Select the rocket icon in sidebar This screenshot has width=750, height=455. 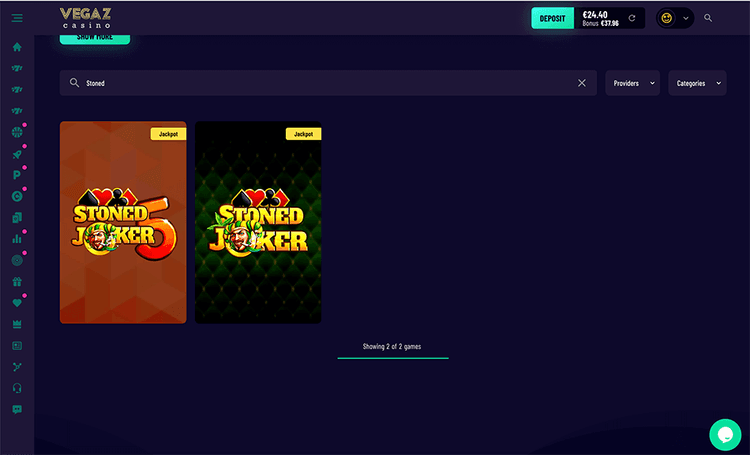[17, 154]
